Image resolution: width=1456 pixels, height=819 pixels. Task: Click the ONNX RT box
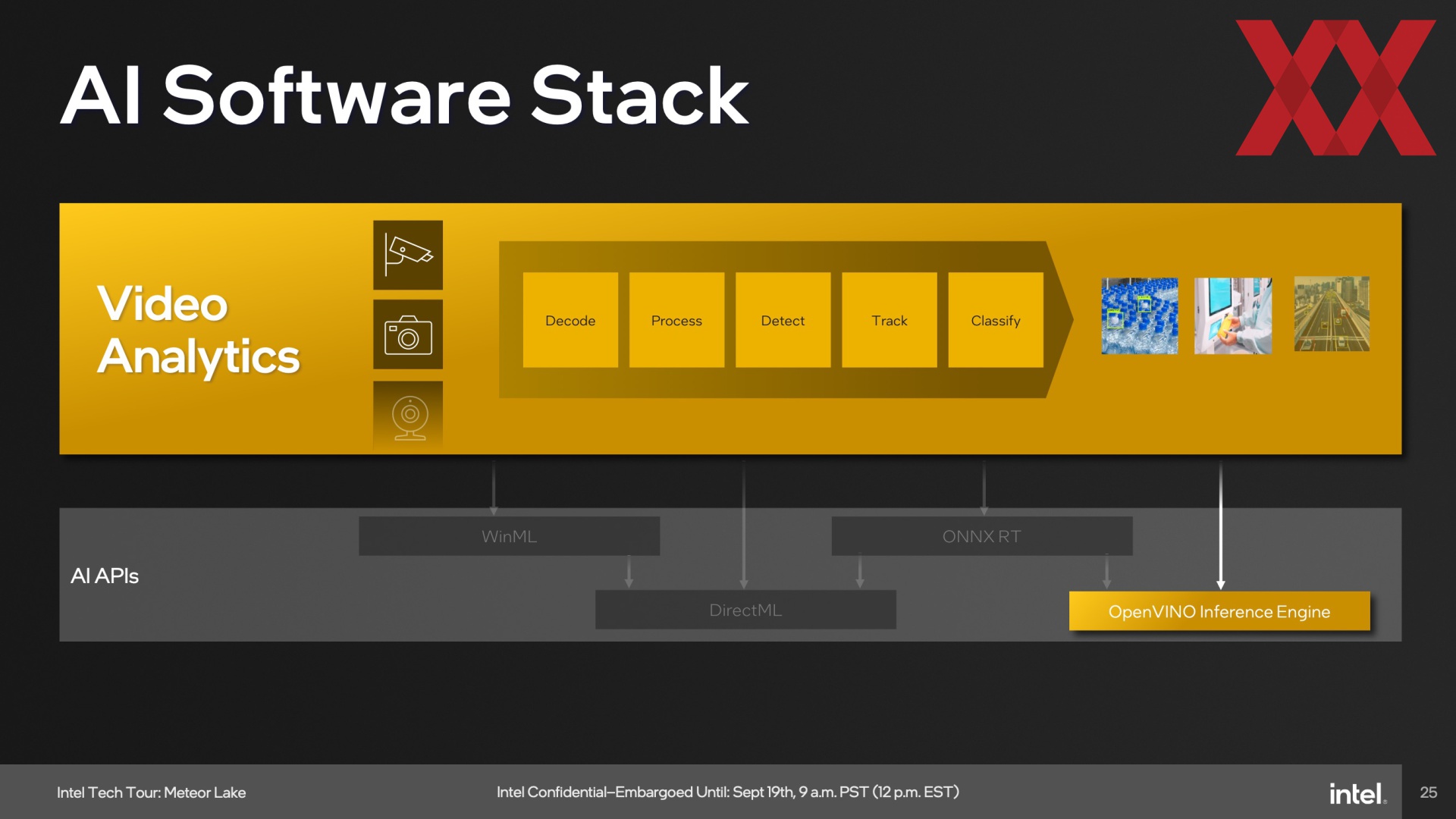982,536
